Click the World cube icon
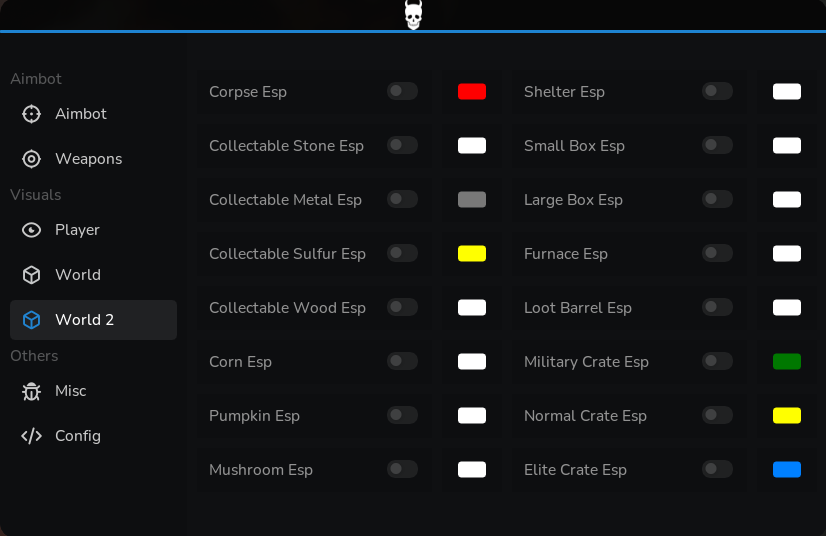This screenshot has height=536, width=826. (x=31, y=275)
